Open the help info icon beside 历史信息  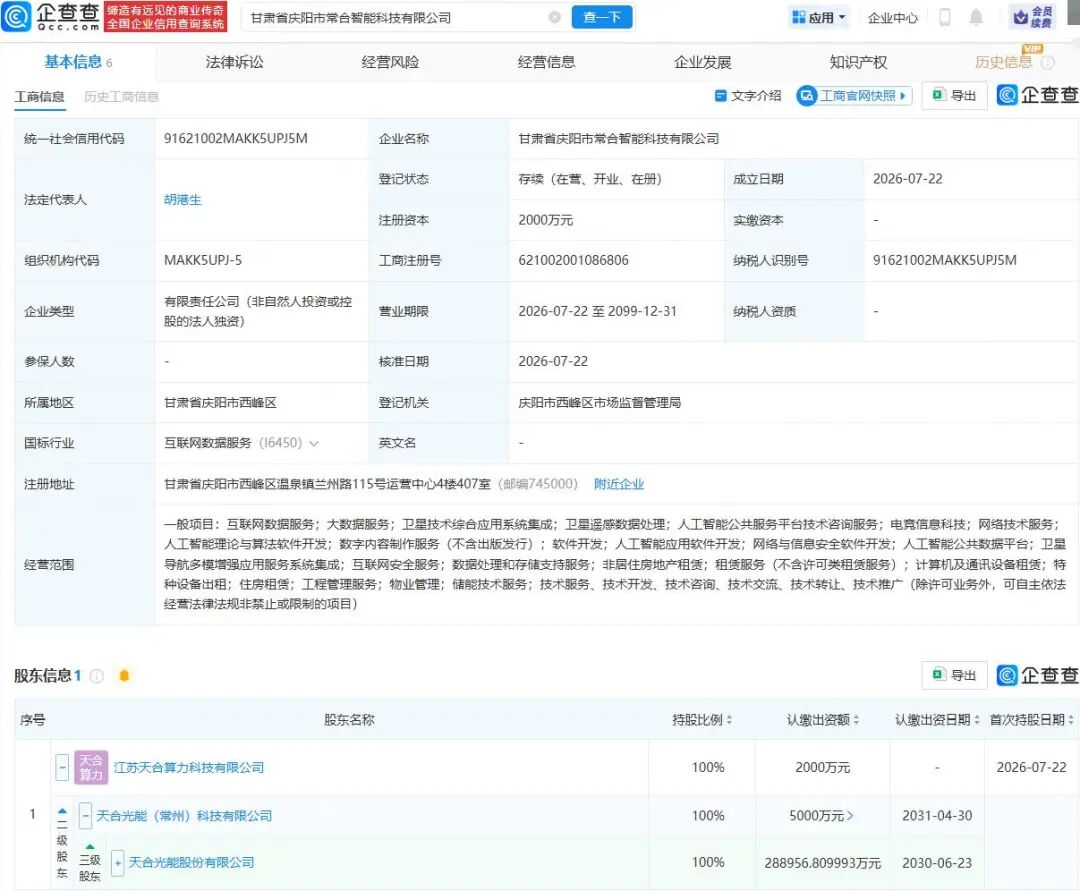(1048, 63)
